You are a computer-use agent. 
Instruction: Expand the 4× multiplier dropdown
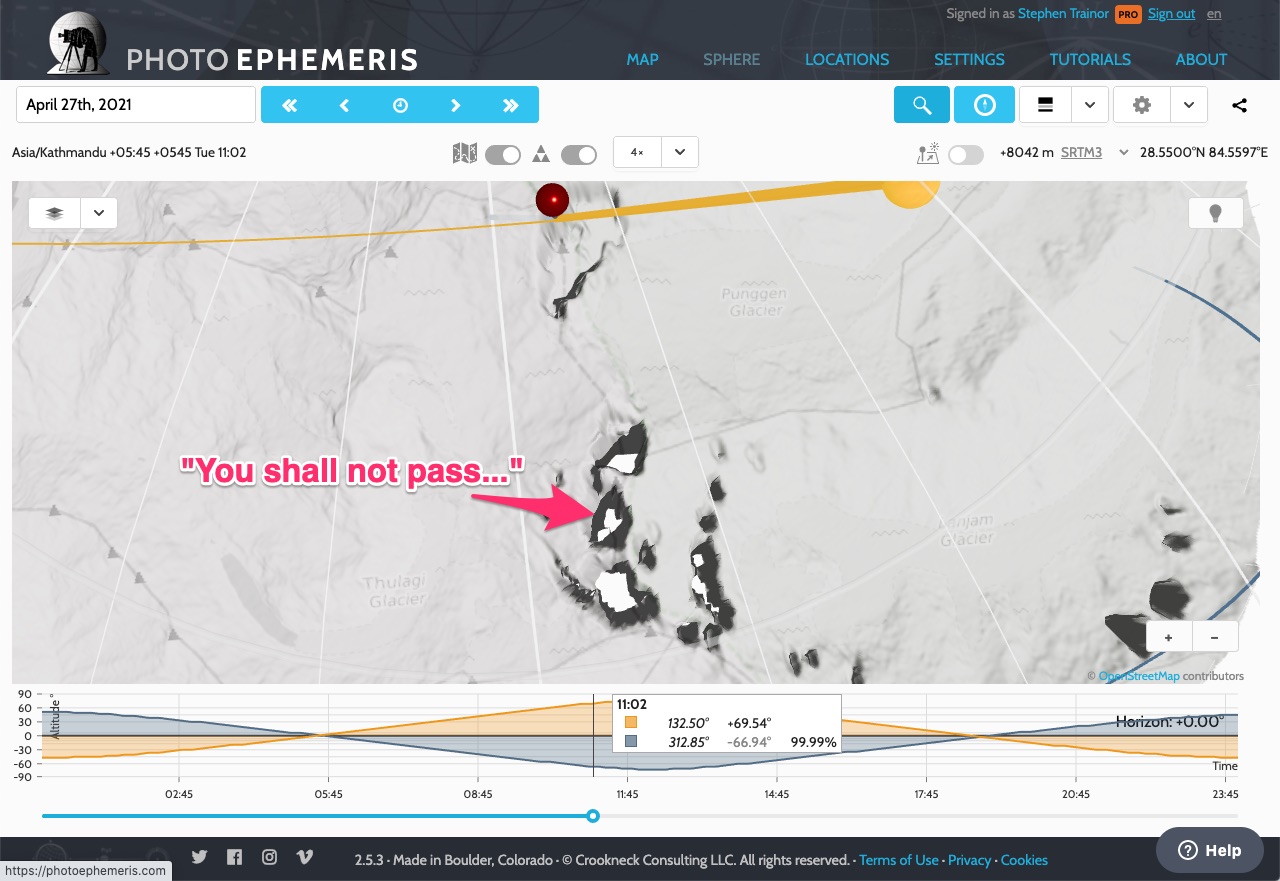(x=680, y=153)
